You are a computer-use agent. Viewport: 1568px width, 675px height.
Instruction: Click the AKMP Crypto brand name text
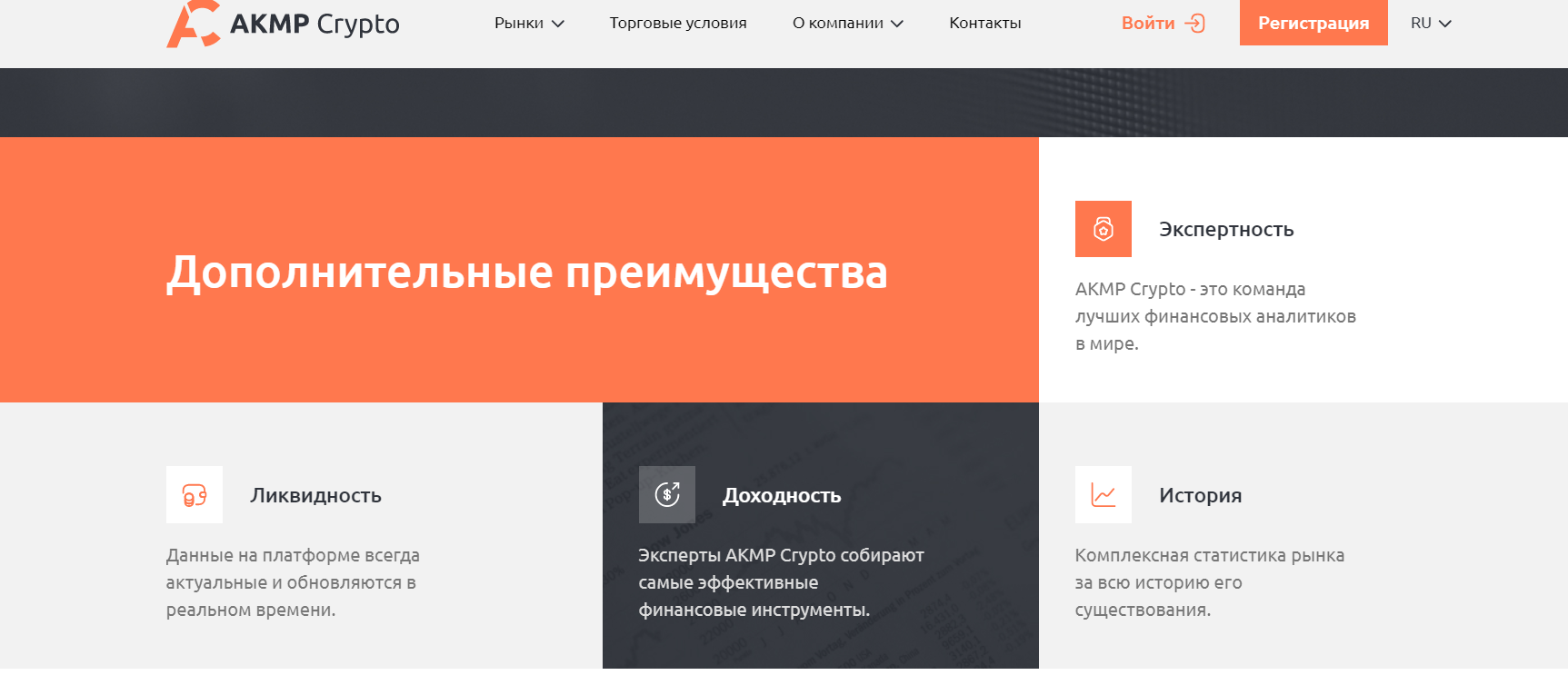point(315,24)
